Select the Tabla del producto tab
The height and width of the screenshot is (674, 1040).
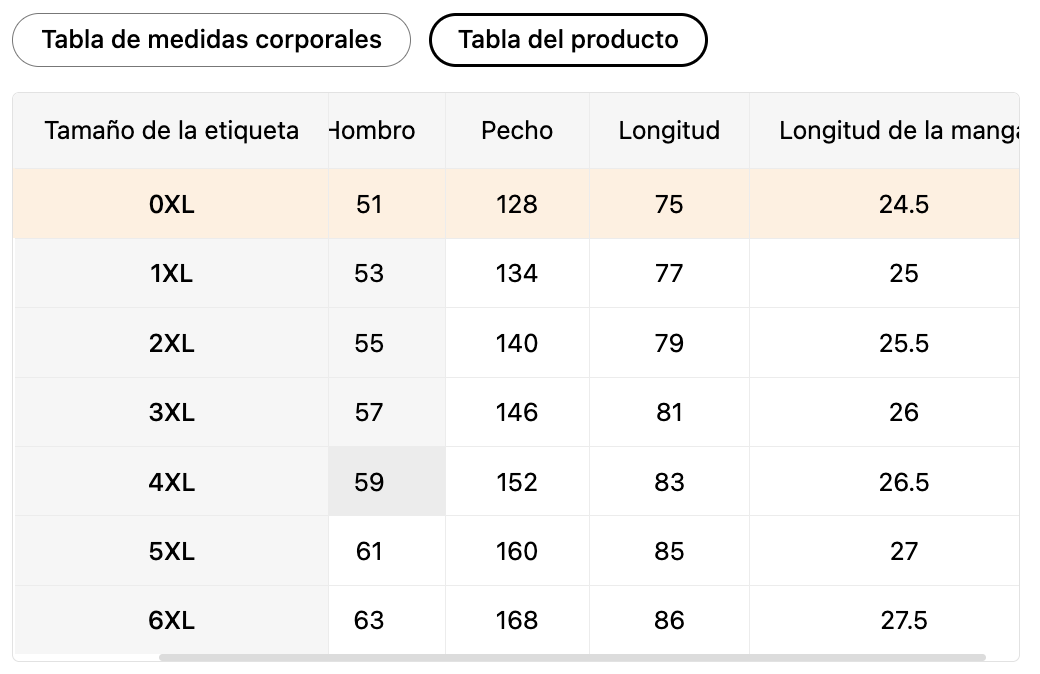[x=568, y=40]
